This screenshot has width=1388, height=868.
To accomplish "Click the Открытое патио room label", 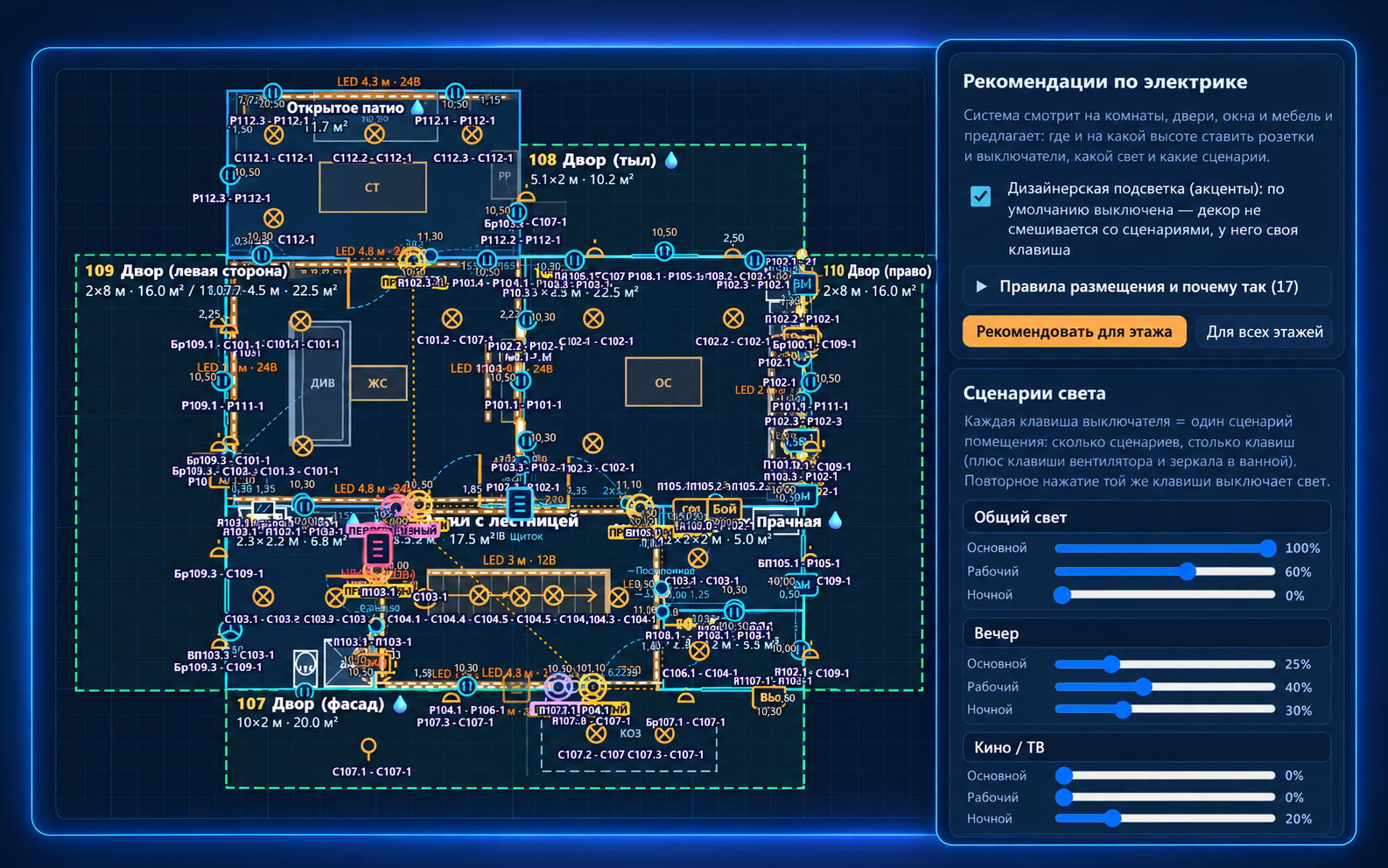I will pos(346,108).
